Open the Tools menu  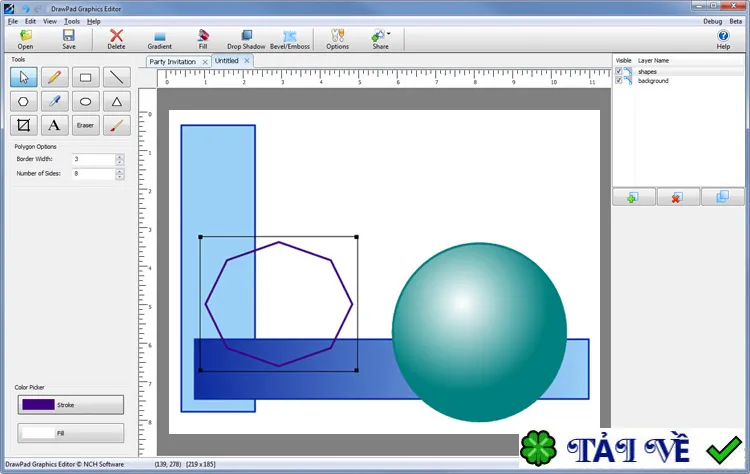(72, 22)
